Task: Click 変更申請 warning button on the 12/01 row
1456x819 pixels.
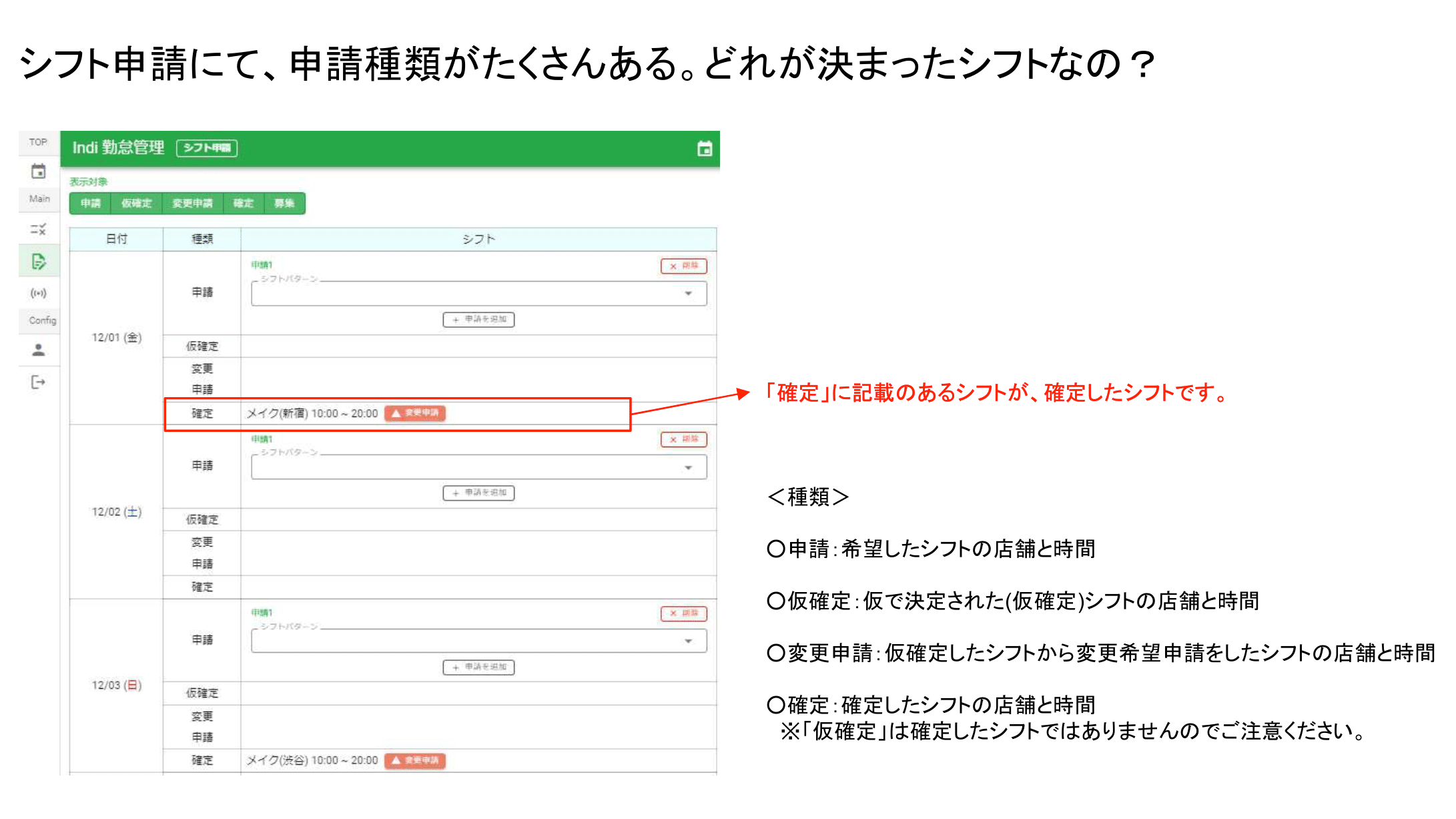Action: coord(415,413)
